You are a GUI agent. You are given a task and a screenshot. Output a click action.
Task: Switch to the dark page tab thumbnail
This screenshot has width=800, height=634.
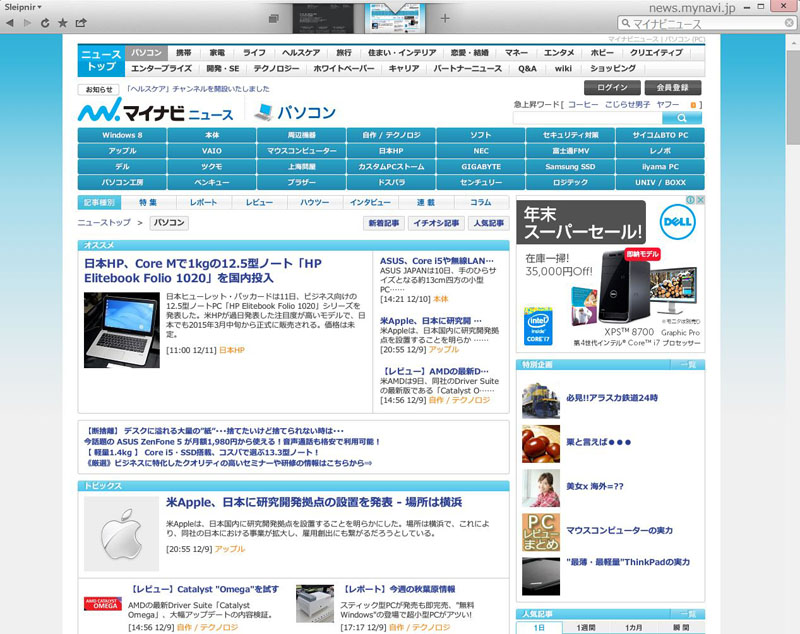(x=323, y=19)
